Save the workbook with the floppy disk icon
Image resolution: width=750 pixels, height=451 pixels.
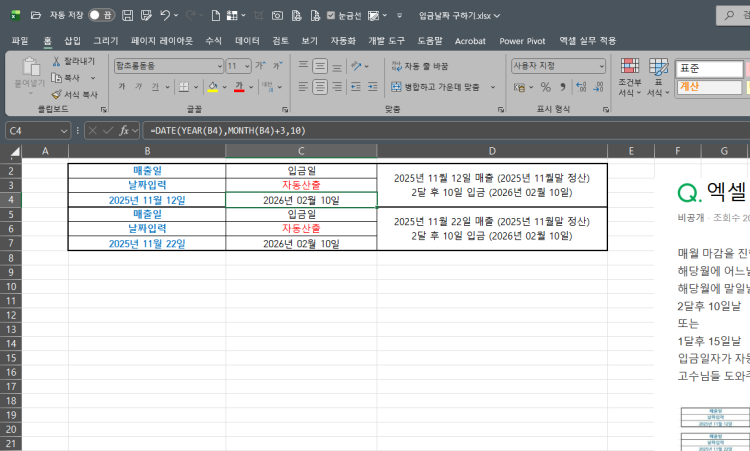(127, 15)
